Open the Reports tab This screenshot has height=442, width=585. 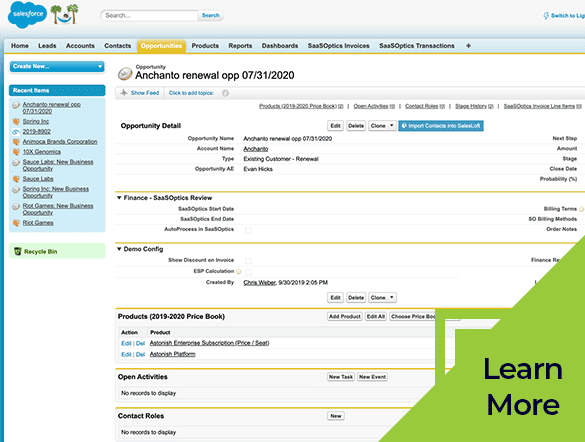pyautogui.click(x=240, y=46)
